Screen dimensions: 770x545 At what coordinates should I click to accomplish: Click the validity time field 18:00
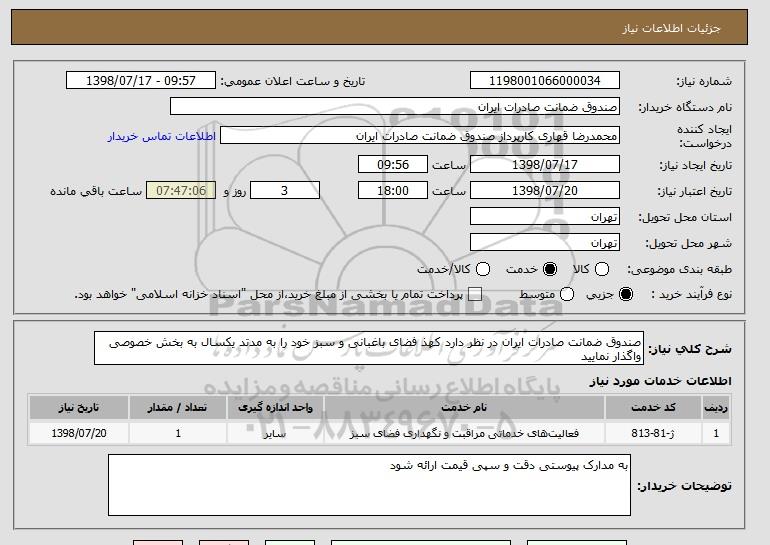point(393,191)
